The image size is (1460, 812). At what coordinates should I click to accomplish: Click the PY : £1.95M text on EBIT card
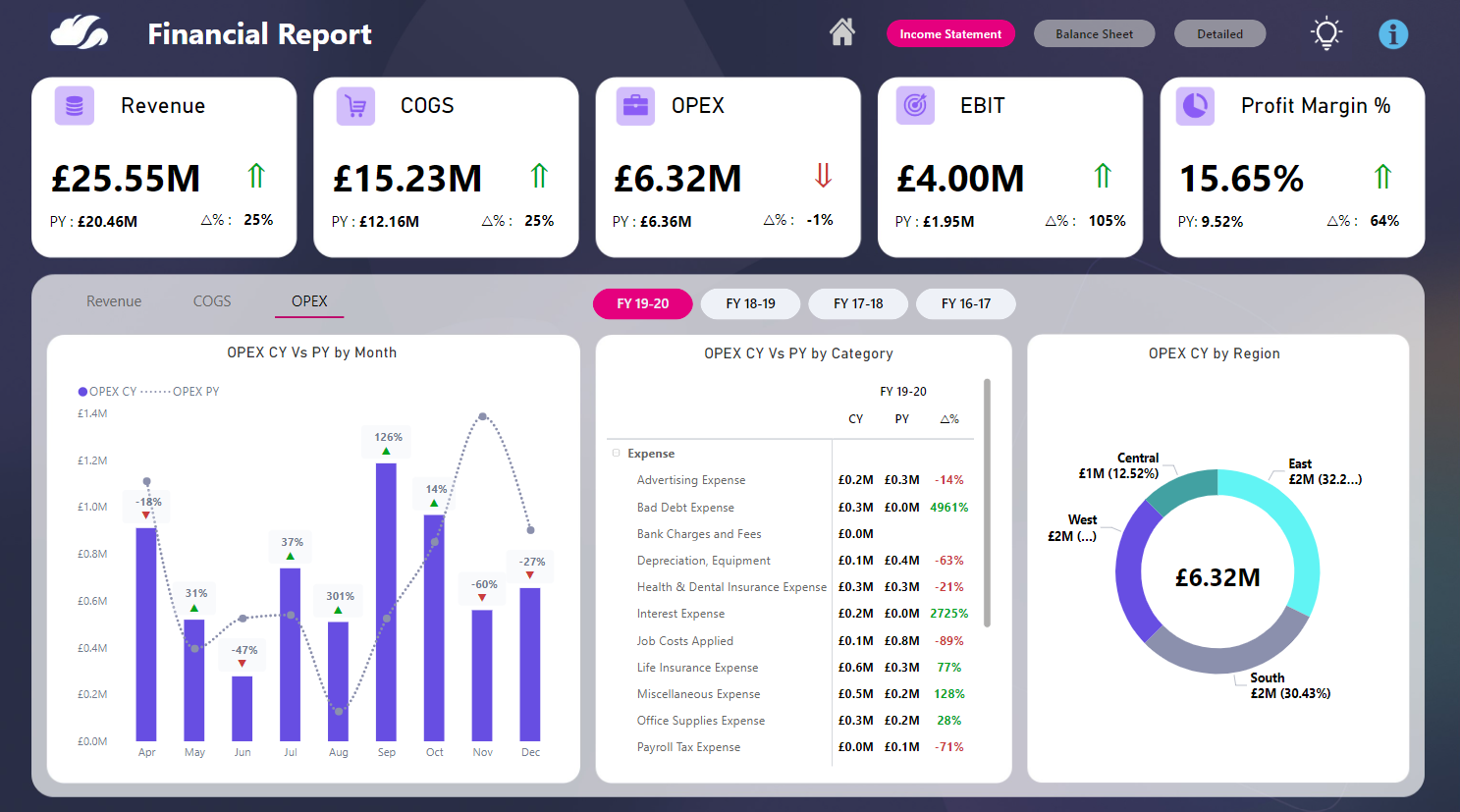[935, 222]
